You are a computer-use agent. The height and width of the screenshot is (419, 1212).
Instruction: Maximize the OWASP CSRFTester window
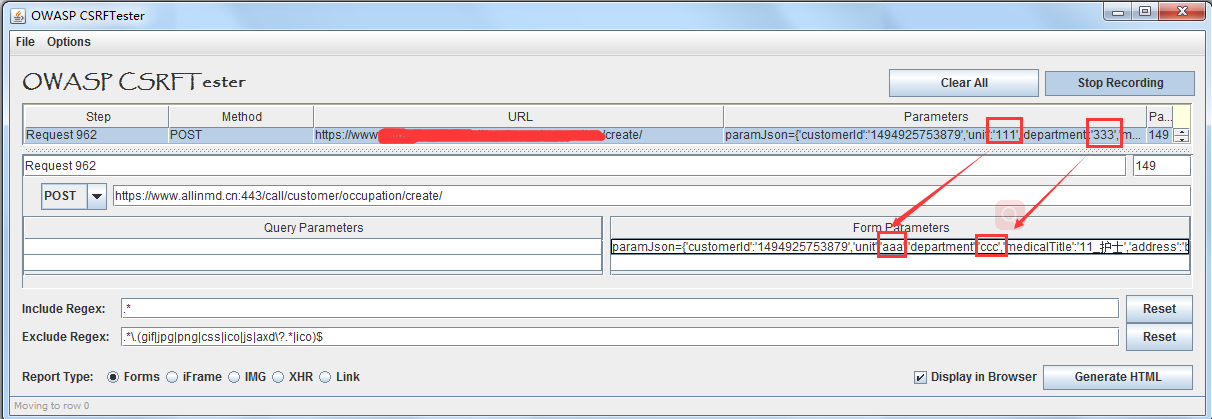click(x=1146, y=12)
